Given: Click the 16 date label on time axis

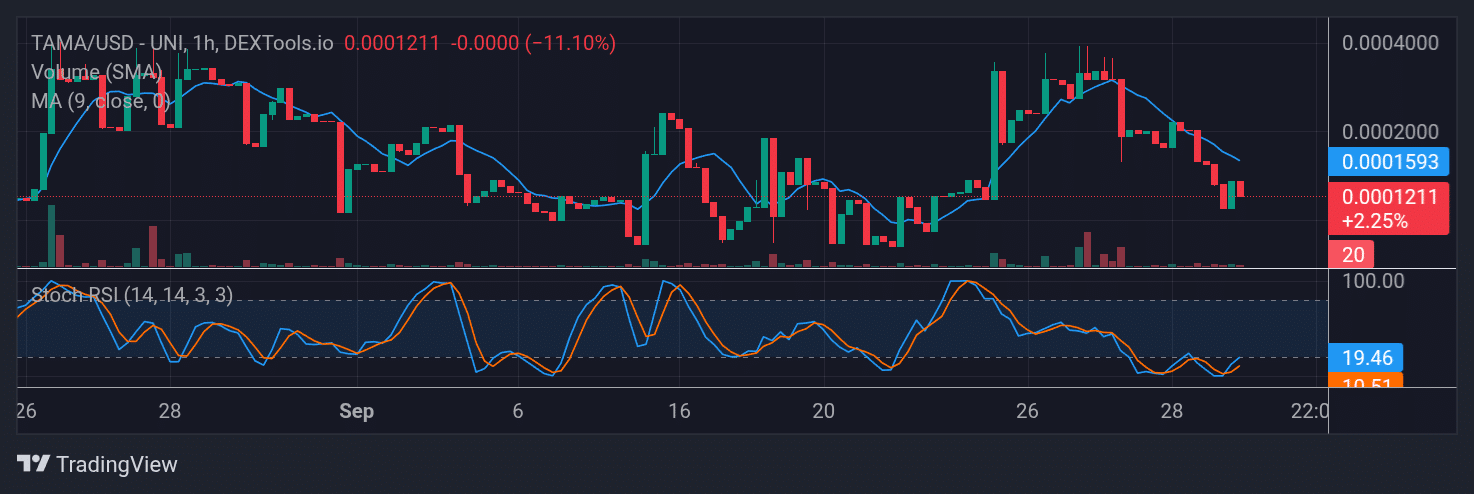Looking at the screenshot, I should 679,411.
